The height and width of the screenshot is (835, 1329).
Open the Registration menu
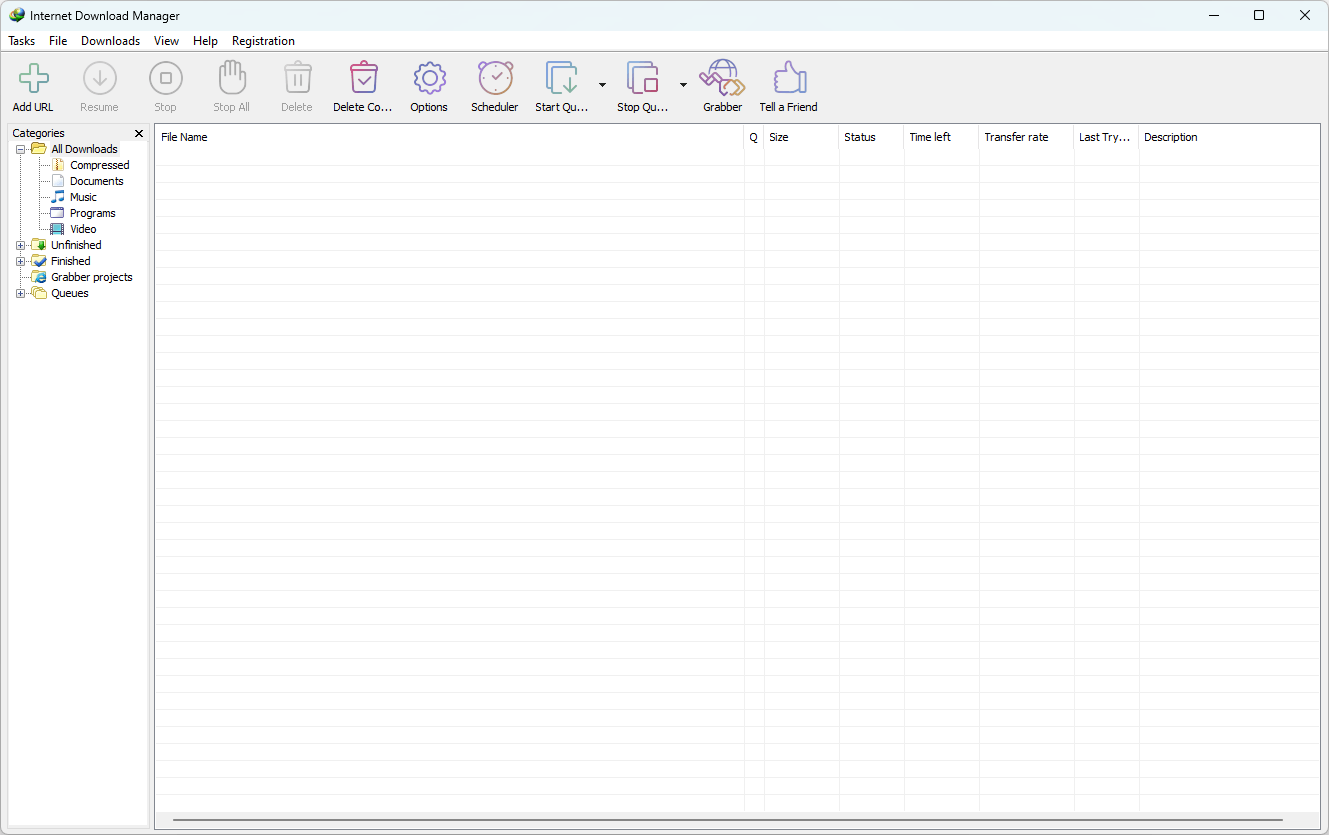click(x=263, y=41)
